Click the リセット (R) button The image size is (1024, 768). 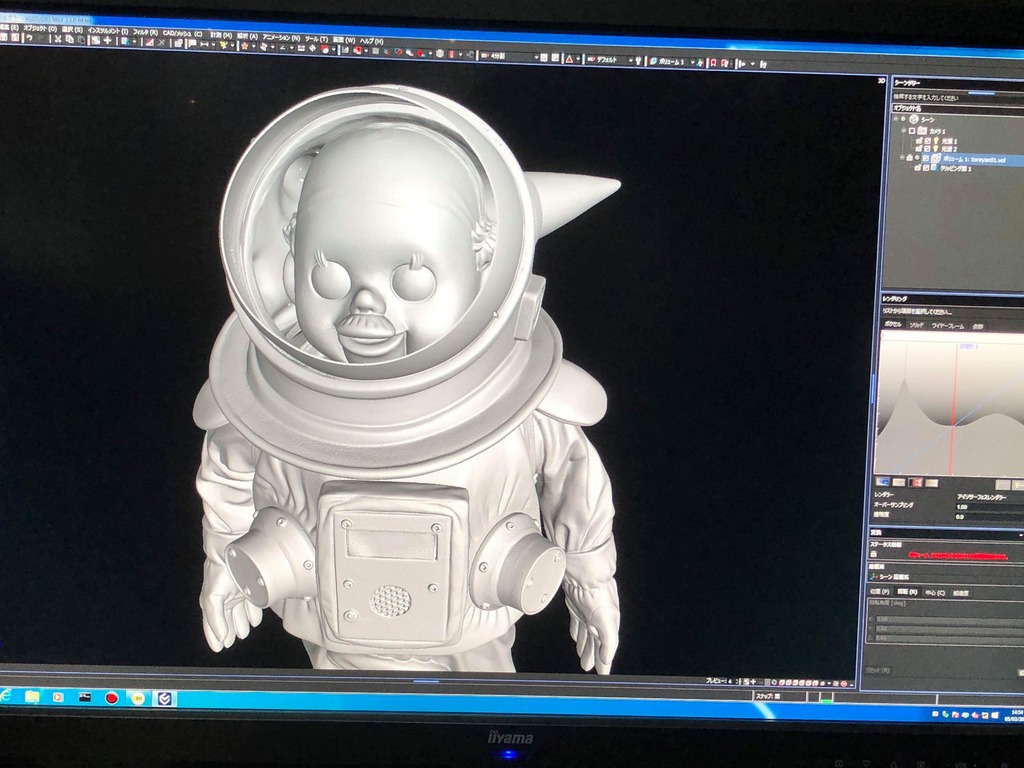pos(878,671)
